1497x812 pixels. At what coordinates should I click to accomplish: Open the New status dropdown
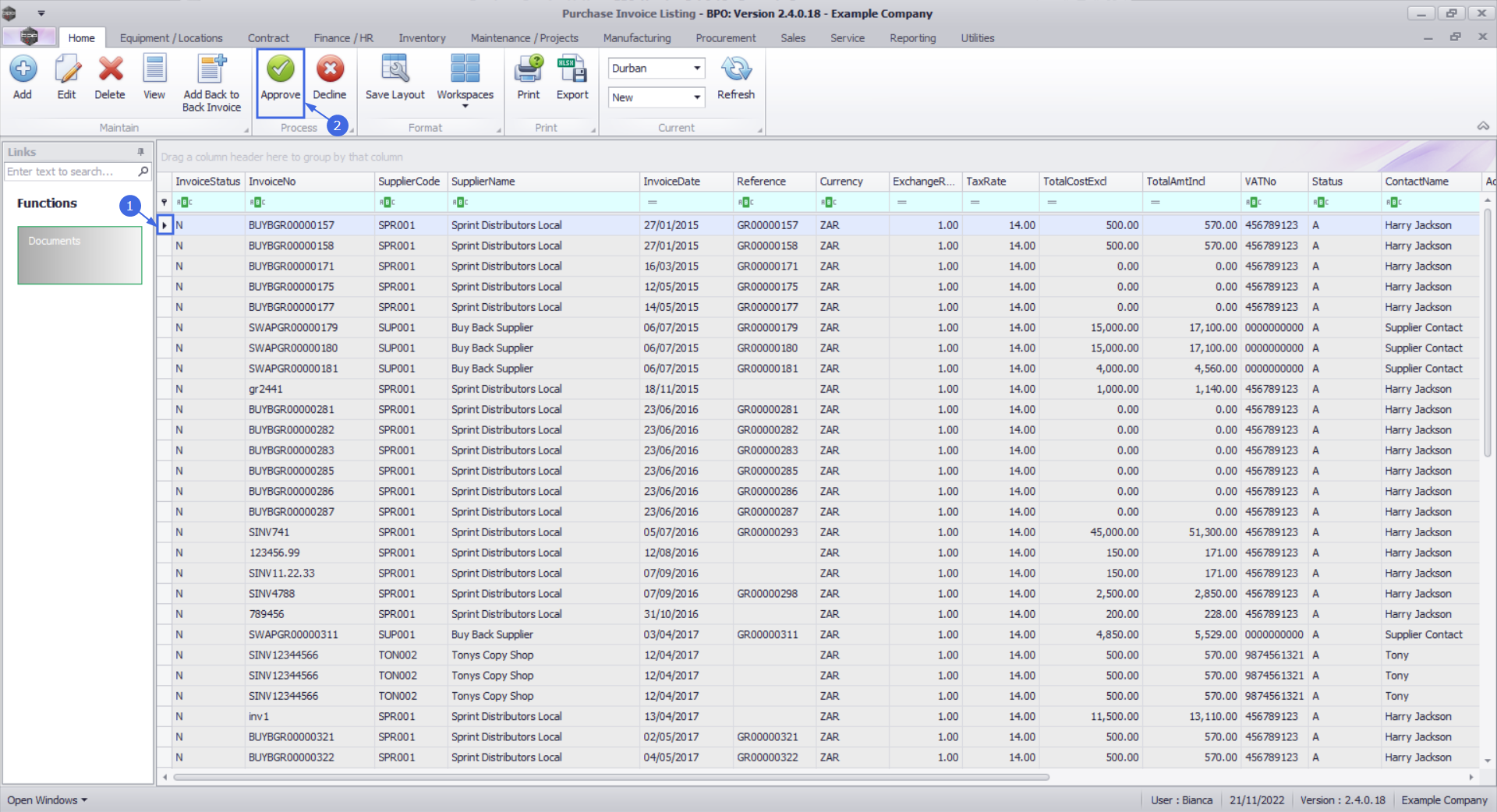pyautogui.click(x=696, y=97)
